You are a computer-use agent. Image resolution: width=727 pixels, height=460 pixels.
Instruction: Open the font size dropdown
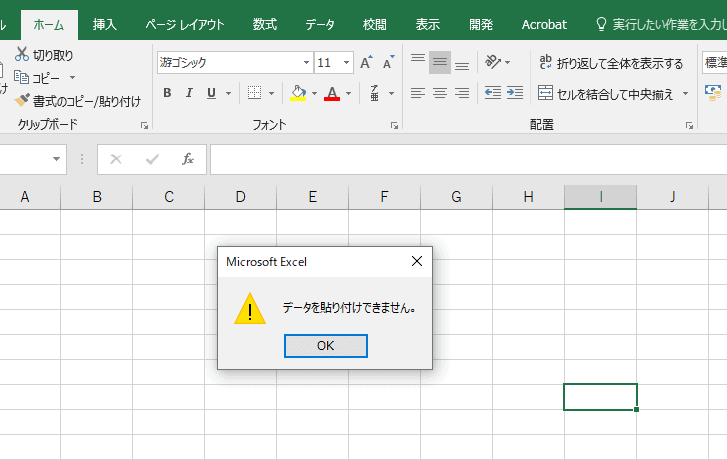tap(345, 63)
